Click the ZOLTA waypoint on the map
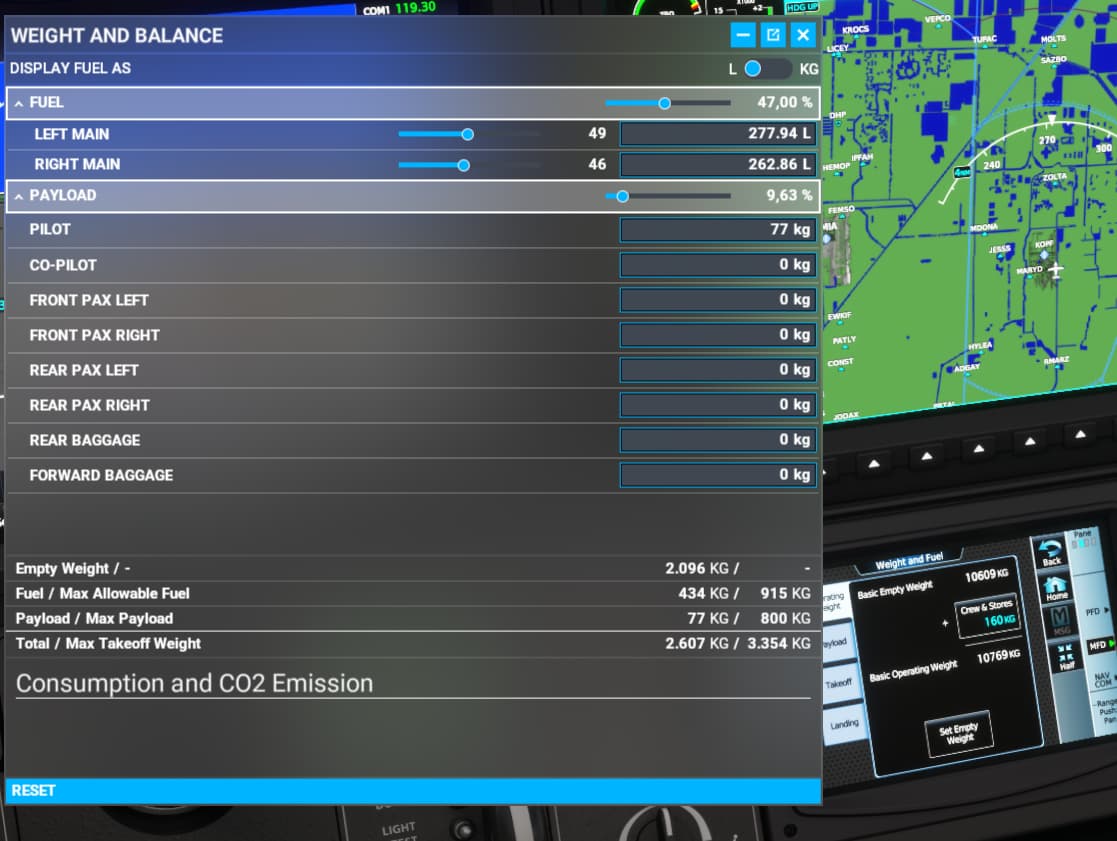This screenshot has height=841, width=1117. pos(1055,177)
